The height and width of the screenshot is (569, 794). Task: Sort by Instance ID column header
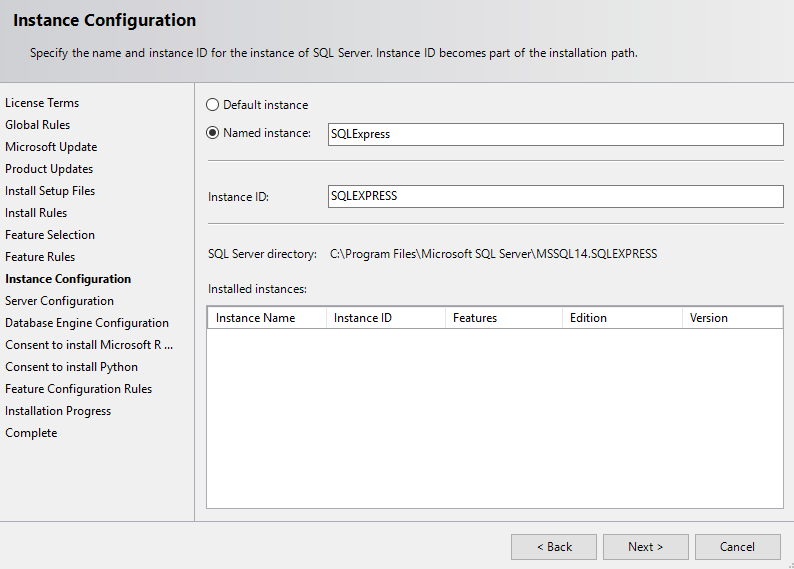pyautogui.click(x=386, y=318)
